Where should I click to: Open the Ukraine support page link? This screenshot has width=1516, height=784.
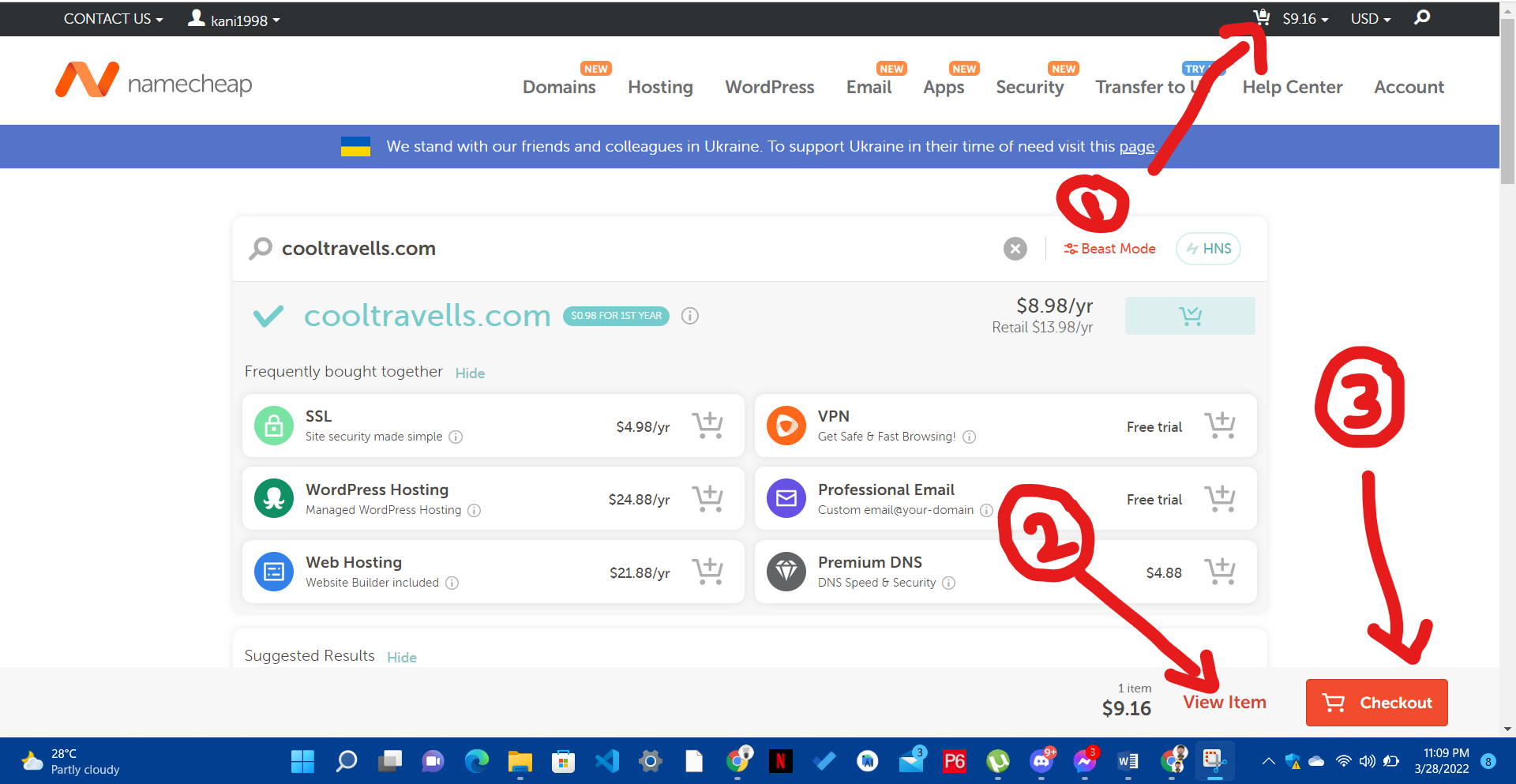1136,147
